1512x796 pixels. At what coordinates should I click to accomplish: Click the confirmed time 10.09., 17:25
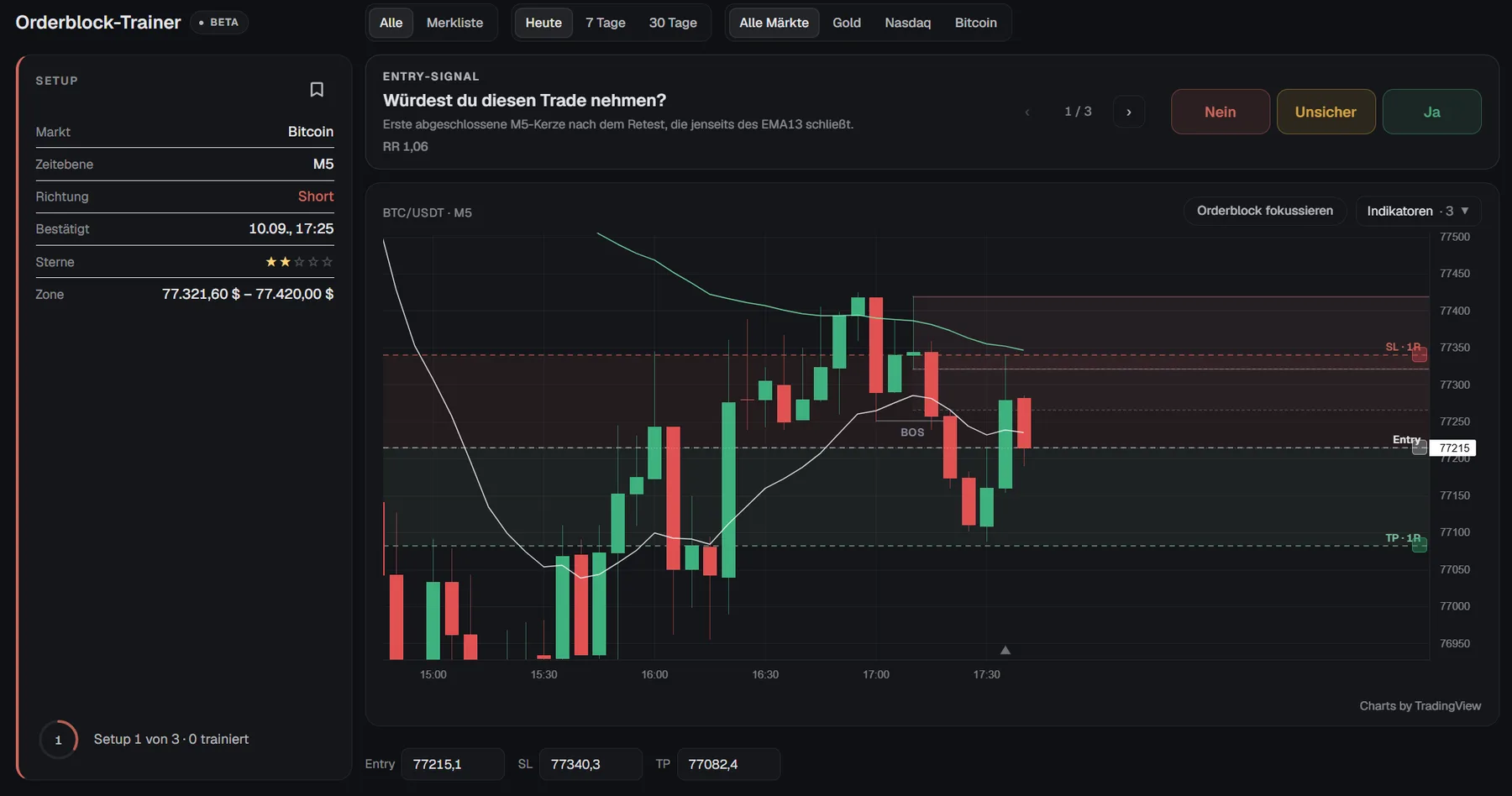click(291, 228)
